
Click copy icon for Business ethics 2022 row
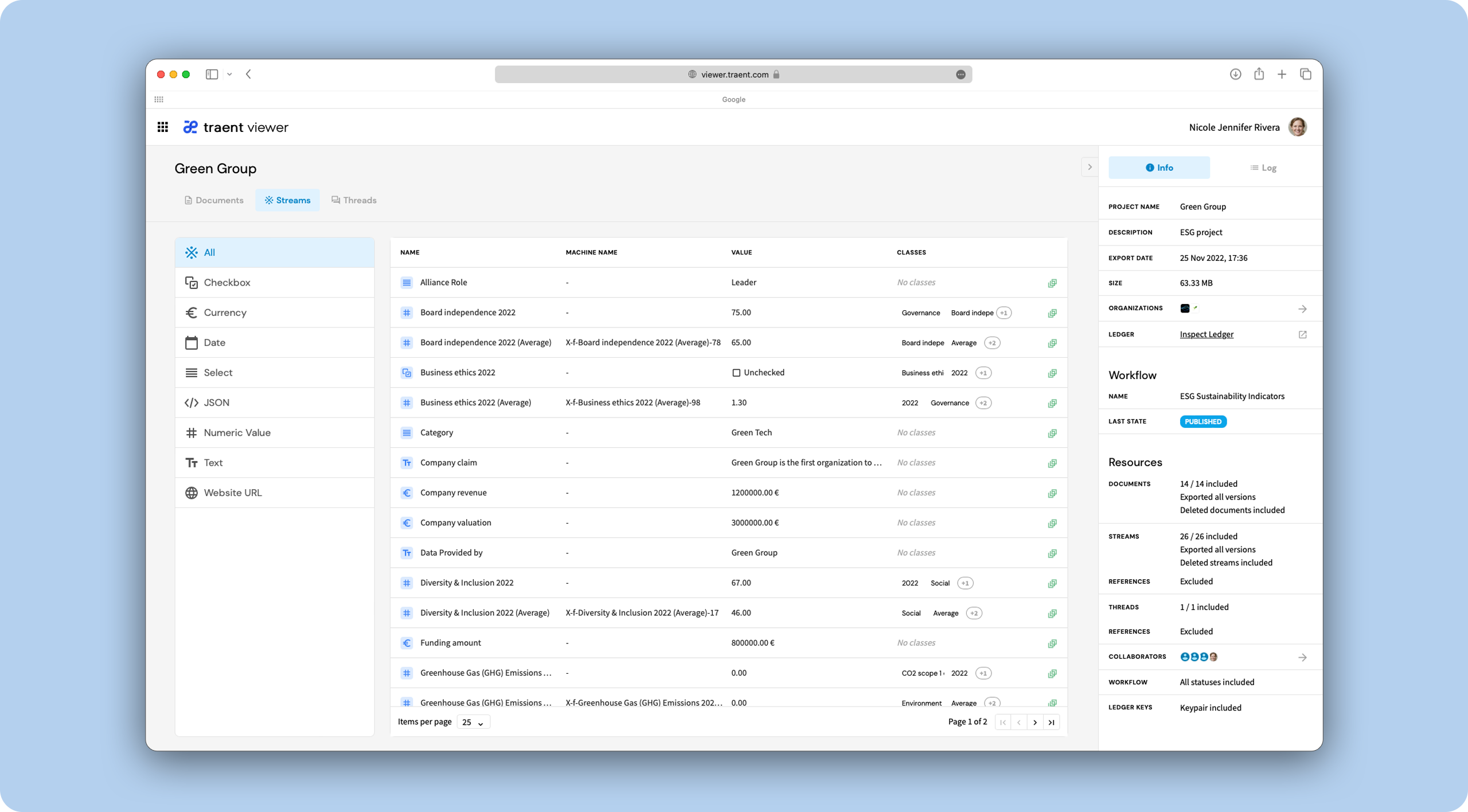tap(1052, 373)
